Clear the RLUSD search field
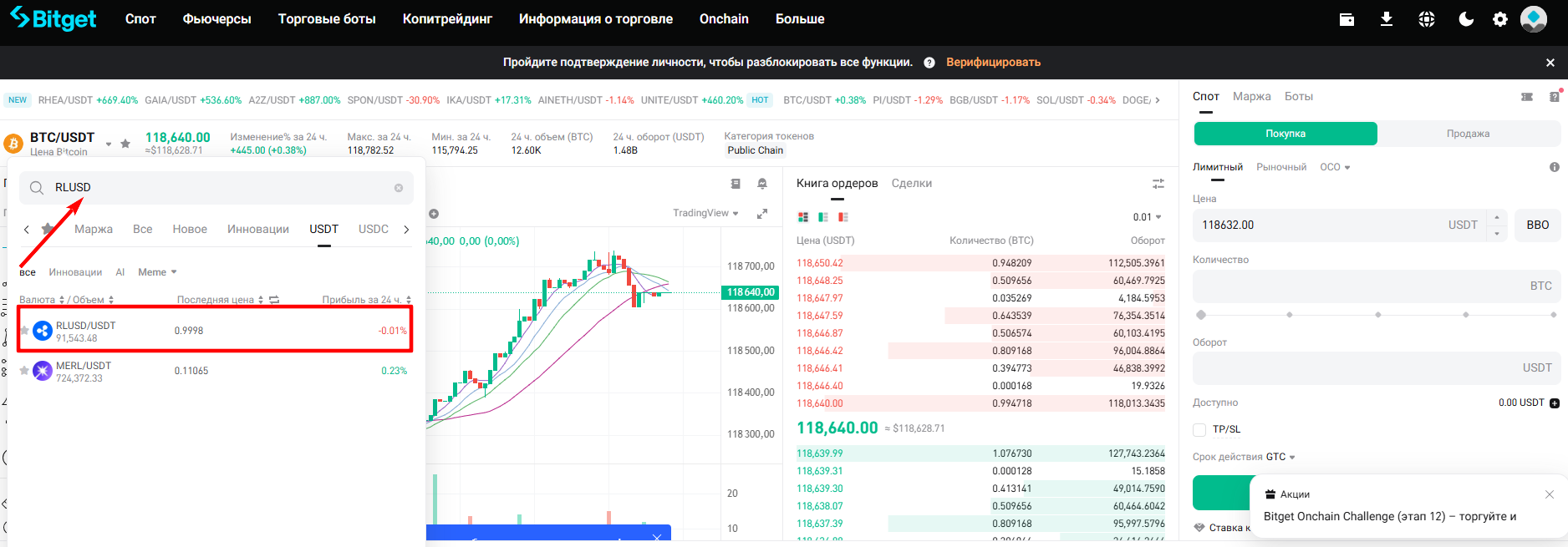 pyautogui.click(x=399, y=188)
